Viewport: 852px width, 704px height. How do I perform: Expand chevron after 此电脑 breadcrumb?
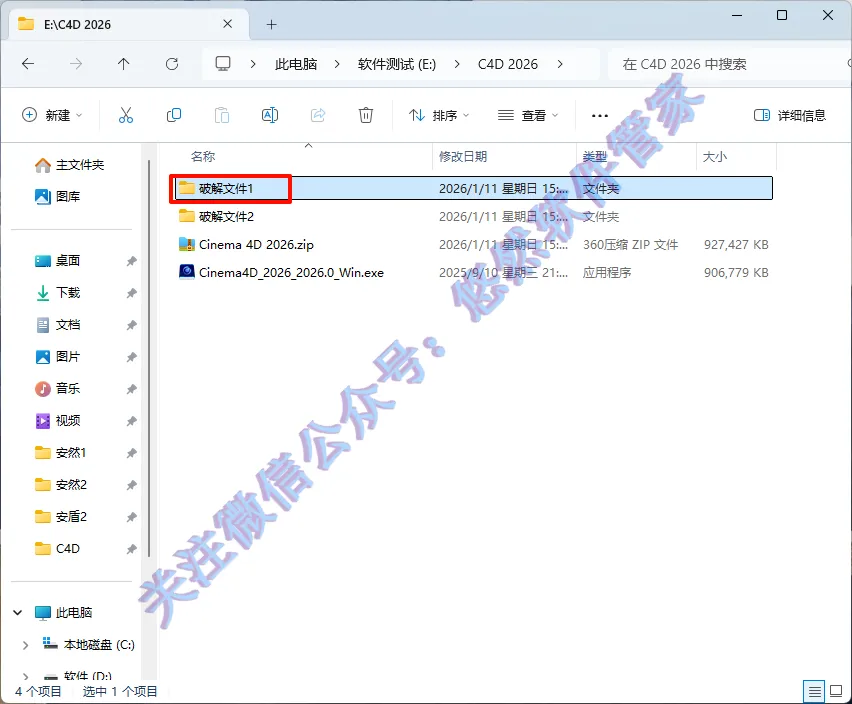point(337,64)
